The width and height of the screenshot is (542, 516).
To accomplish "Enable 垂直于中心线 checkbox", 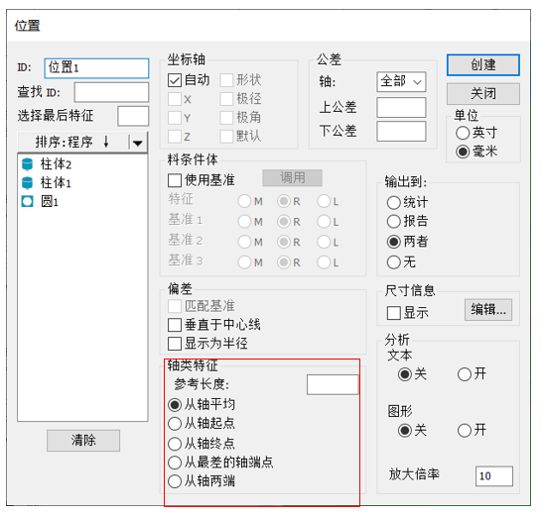I will [175, 325].
